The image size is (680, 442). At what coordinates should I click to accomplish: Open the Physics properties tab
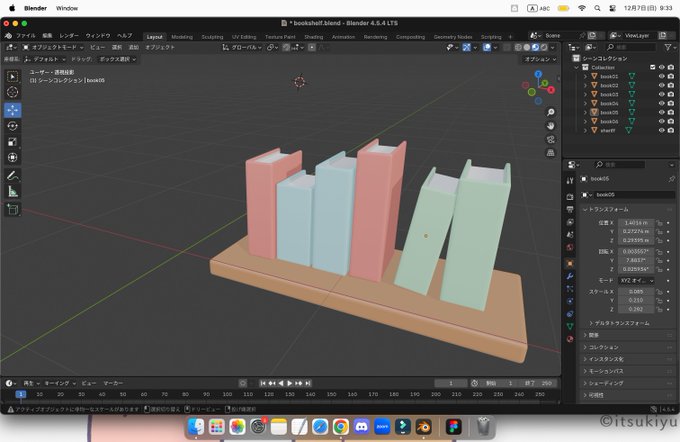point(570,301)
